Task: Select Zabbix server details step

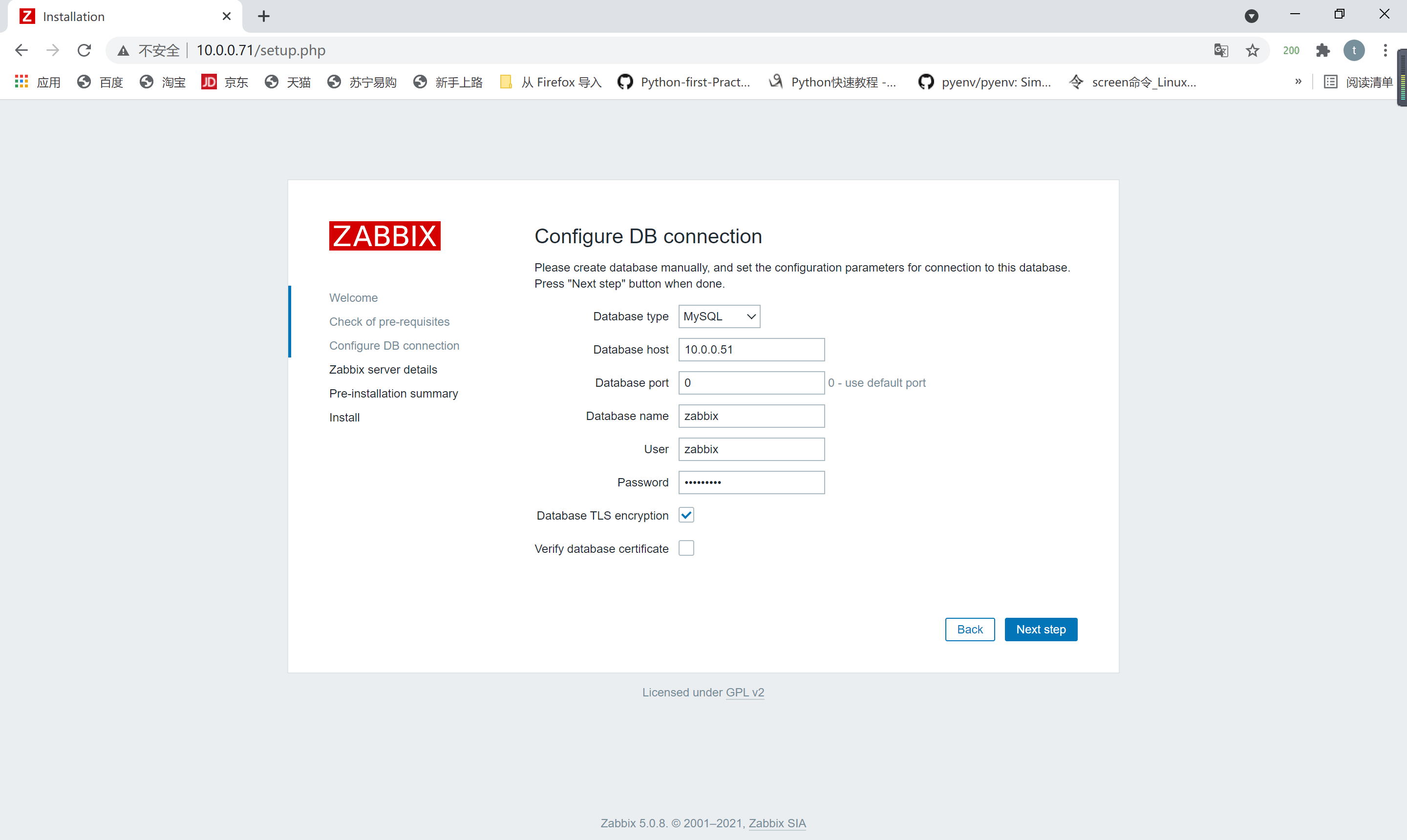Action: click(x=384, y=370)
